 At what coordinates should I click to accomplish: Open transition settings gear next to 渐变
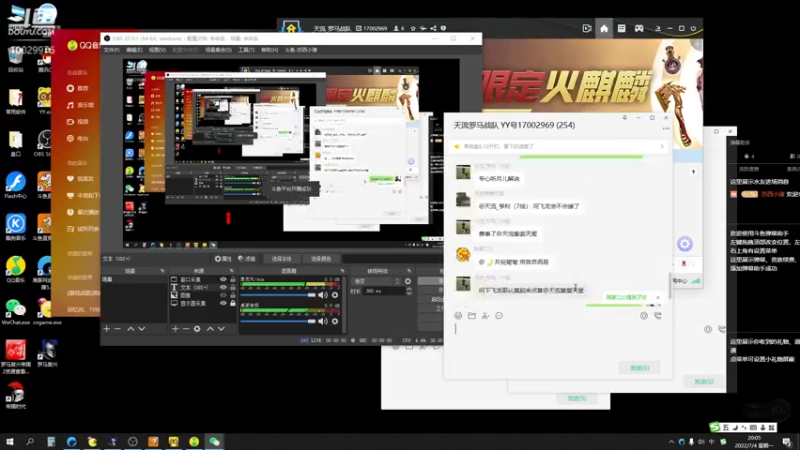point(408,281)
